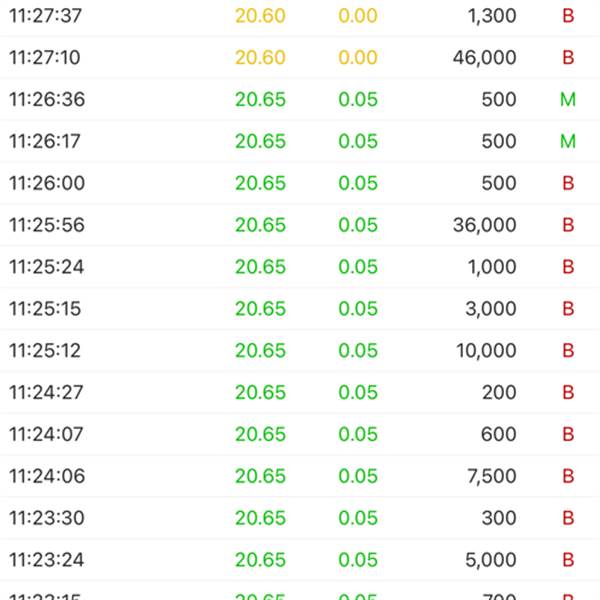This screenshot has width=600, height=600.
Task: Click the 5,000 volume at 11:23:24
Action: 491,560
